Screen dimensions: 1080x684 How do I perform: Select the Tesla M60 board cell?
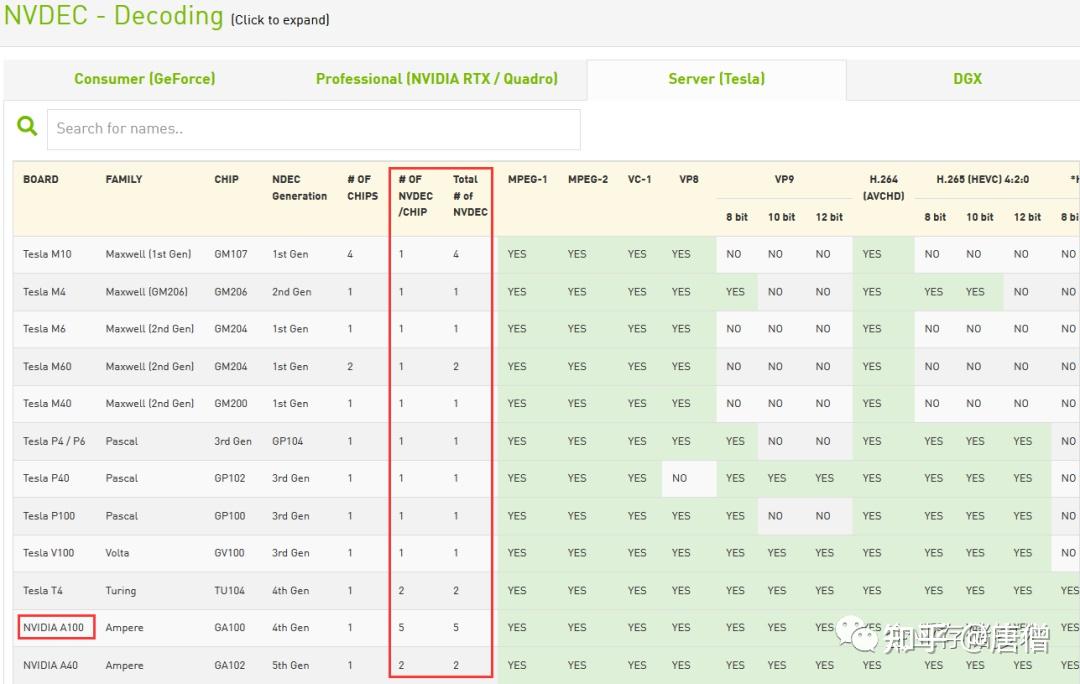pyautogui.click(x=47, y=366)
